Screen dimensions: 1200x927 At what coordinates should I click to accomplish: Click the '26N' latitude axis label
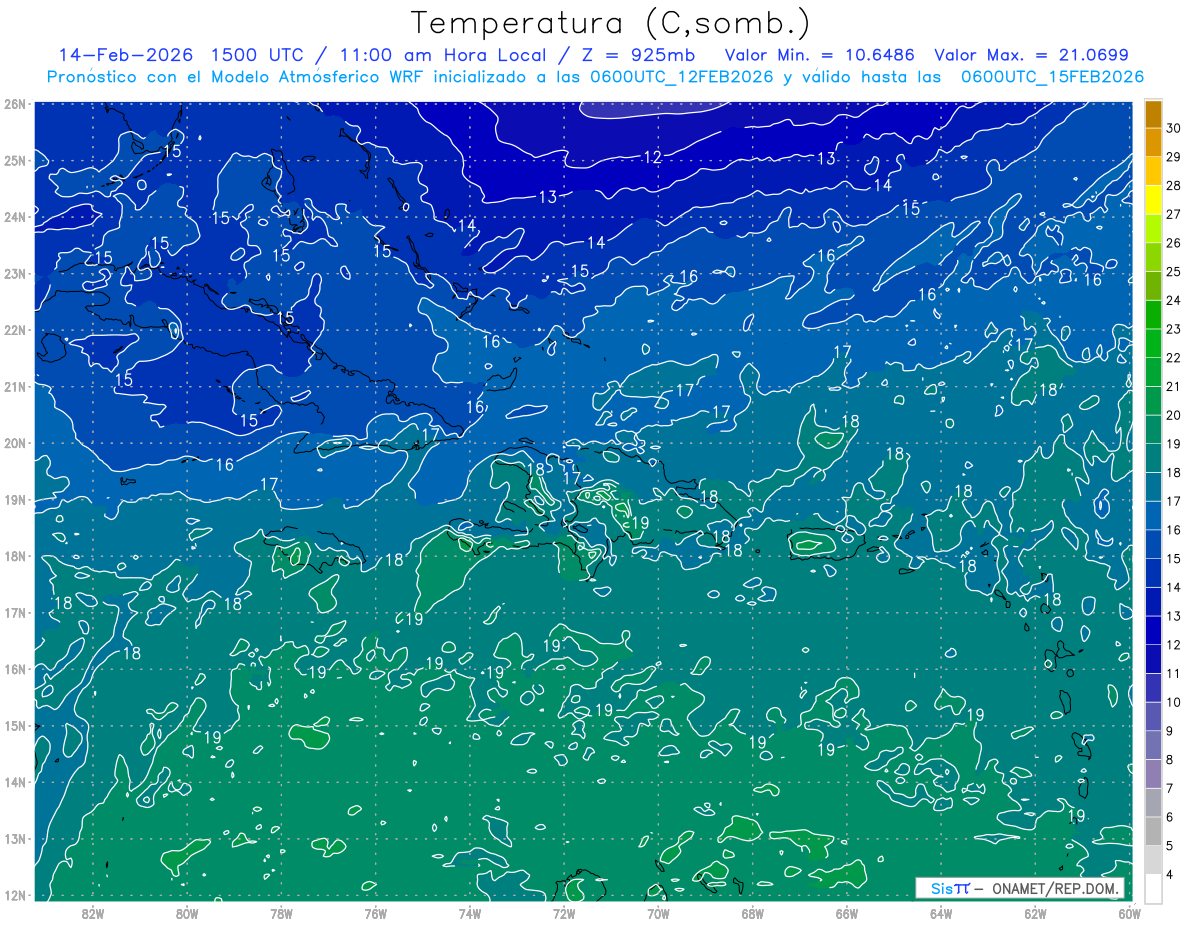click(15, 104)
